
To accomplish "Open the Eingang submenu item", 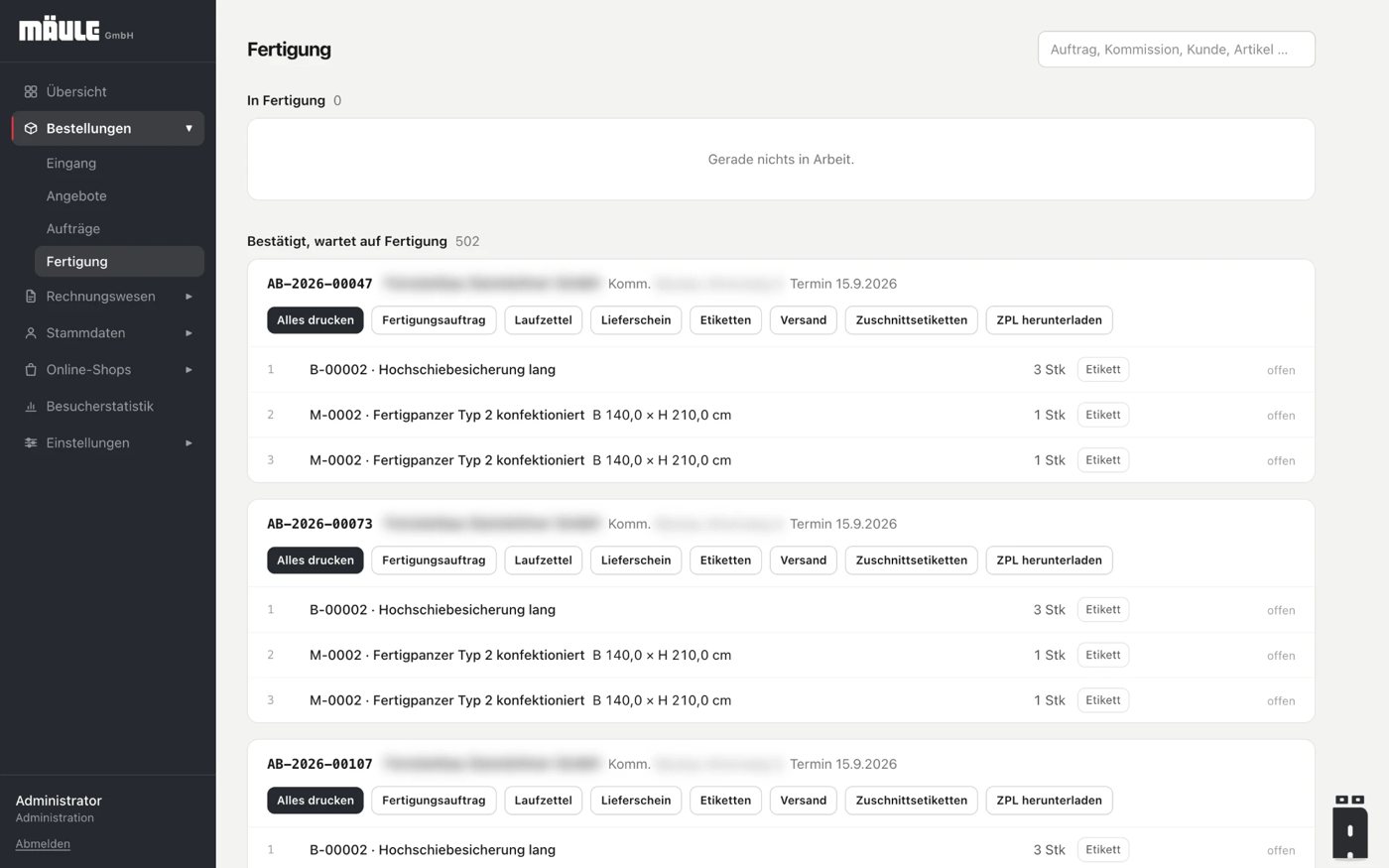I will click(x=119, y=164).
